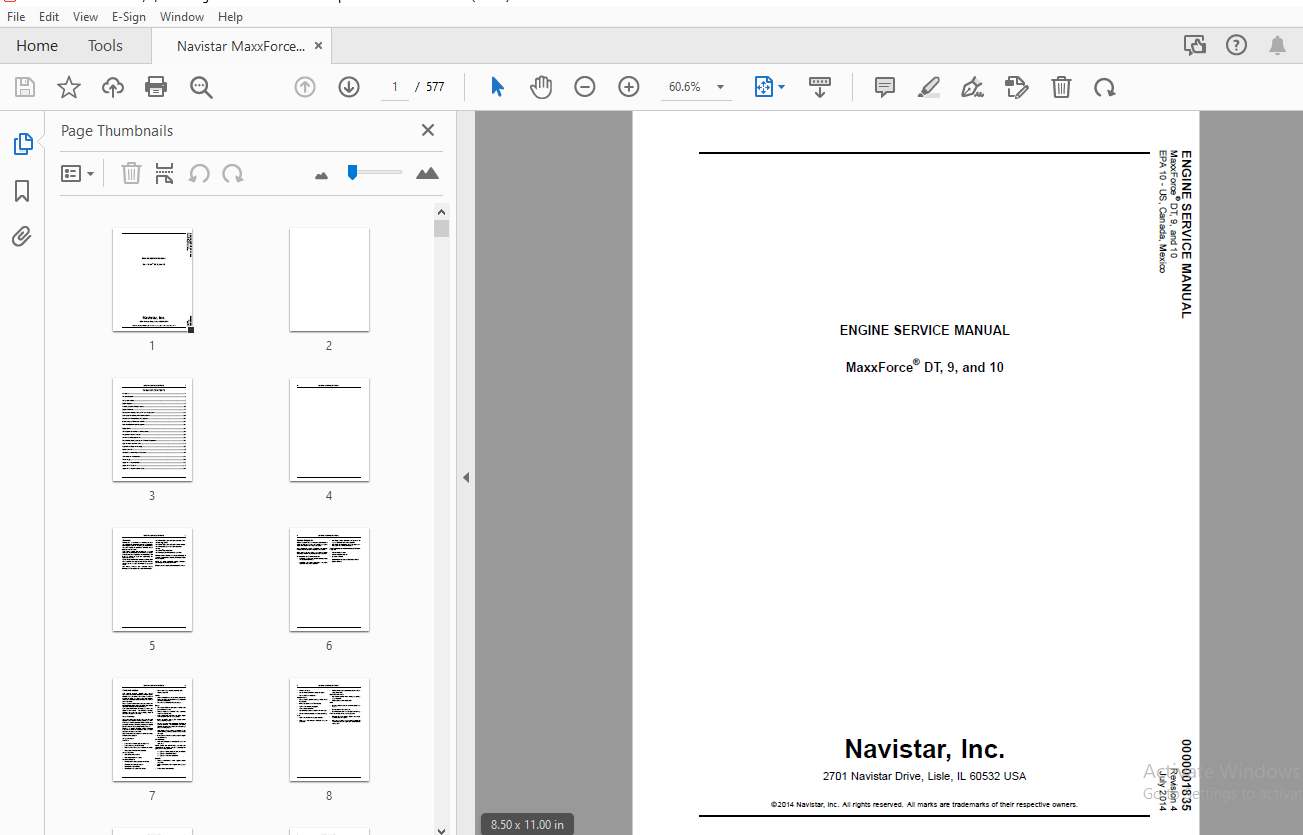Open Page Thumbnails sidebar icon

tap(22, 144)
